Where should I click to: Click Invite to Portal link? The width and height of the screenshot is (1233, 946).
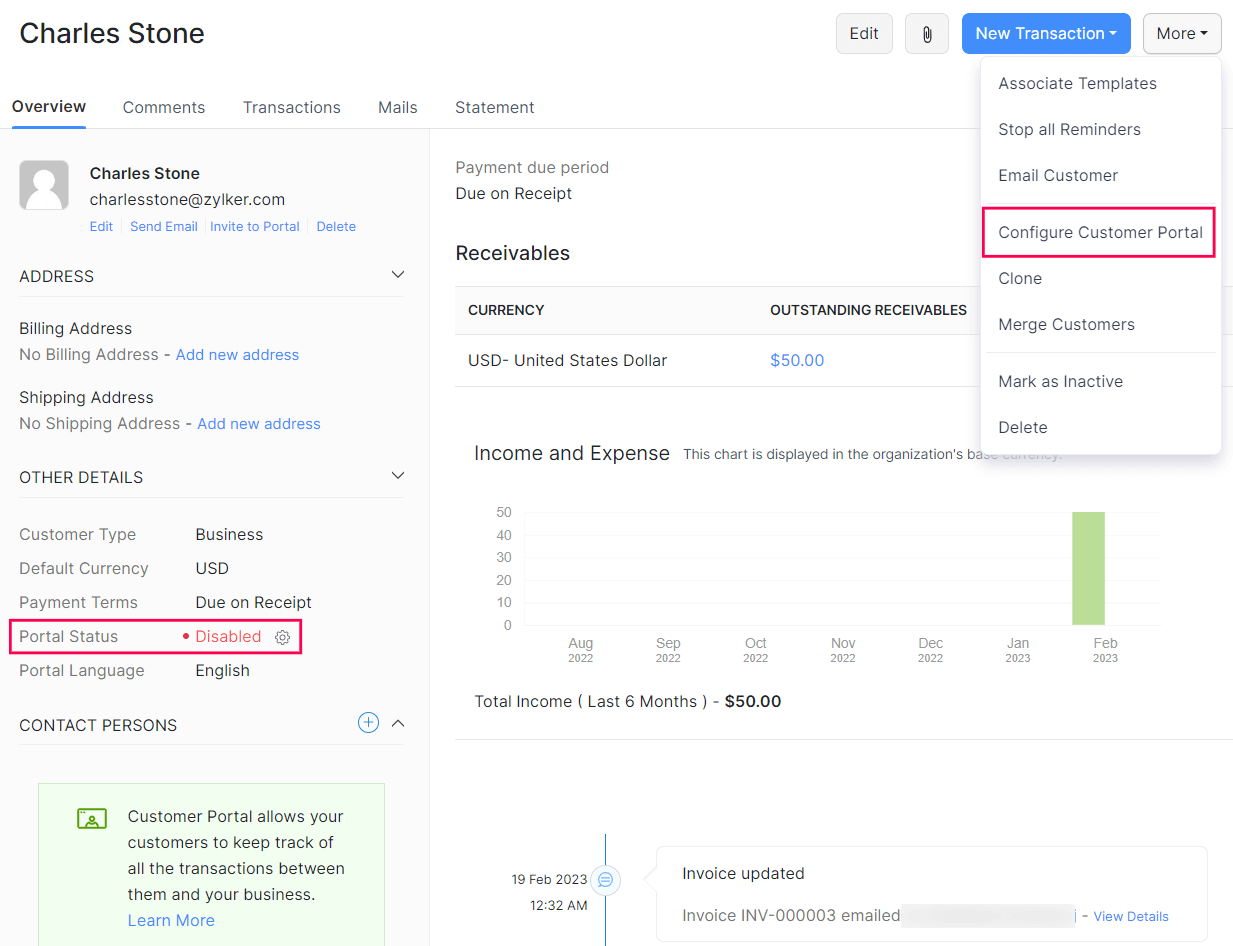[255, 226]
